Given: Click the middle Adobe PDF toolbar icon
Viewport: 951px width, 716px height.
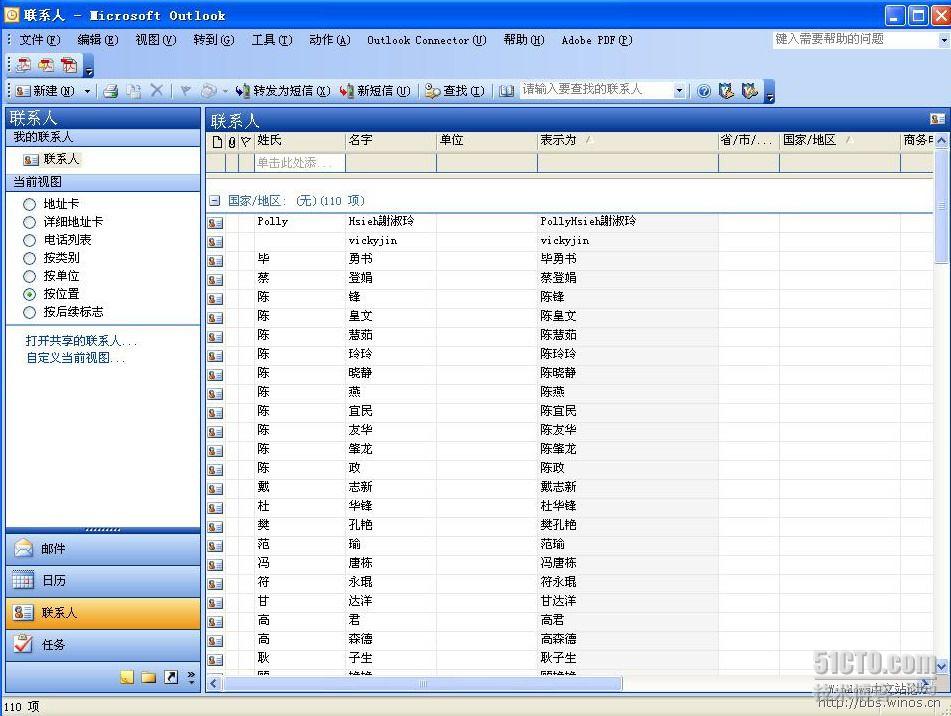Looking at the screenshot, I should [x=47, y=65].
